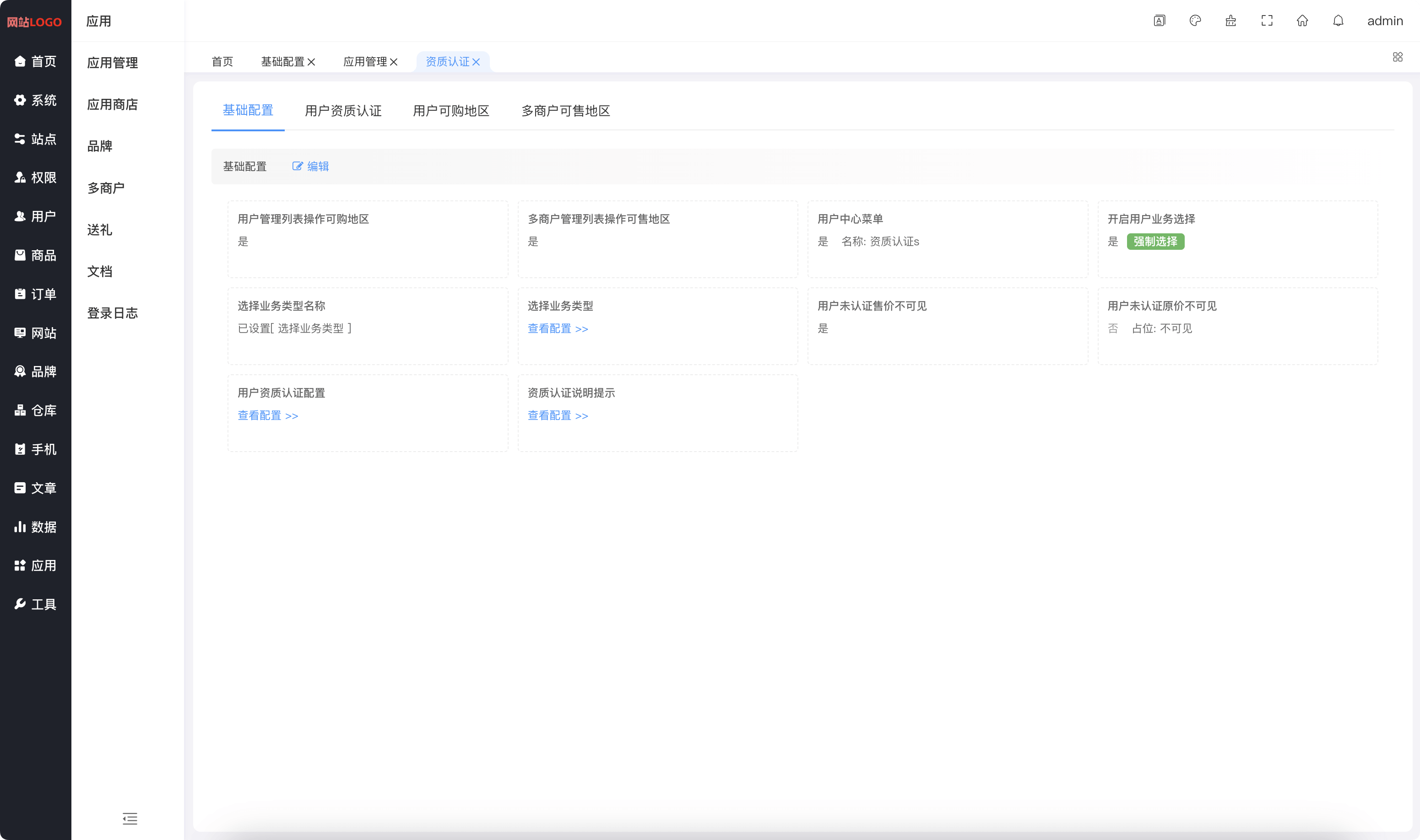1420x840 pixels.
Task: Open the 订单 sidebar section
Action: [35, 294]
